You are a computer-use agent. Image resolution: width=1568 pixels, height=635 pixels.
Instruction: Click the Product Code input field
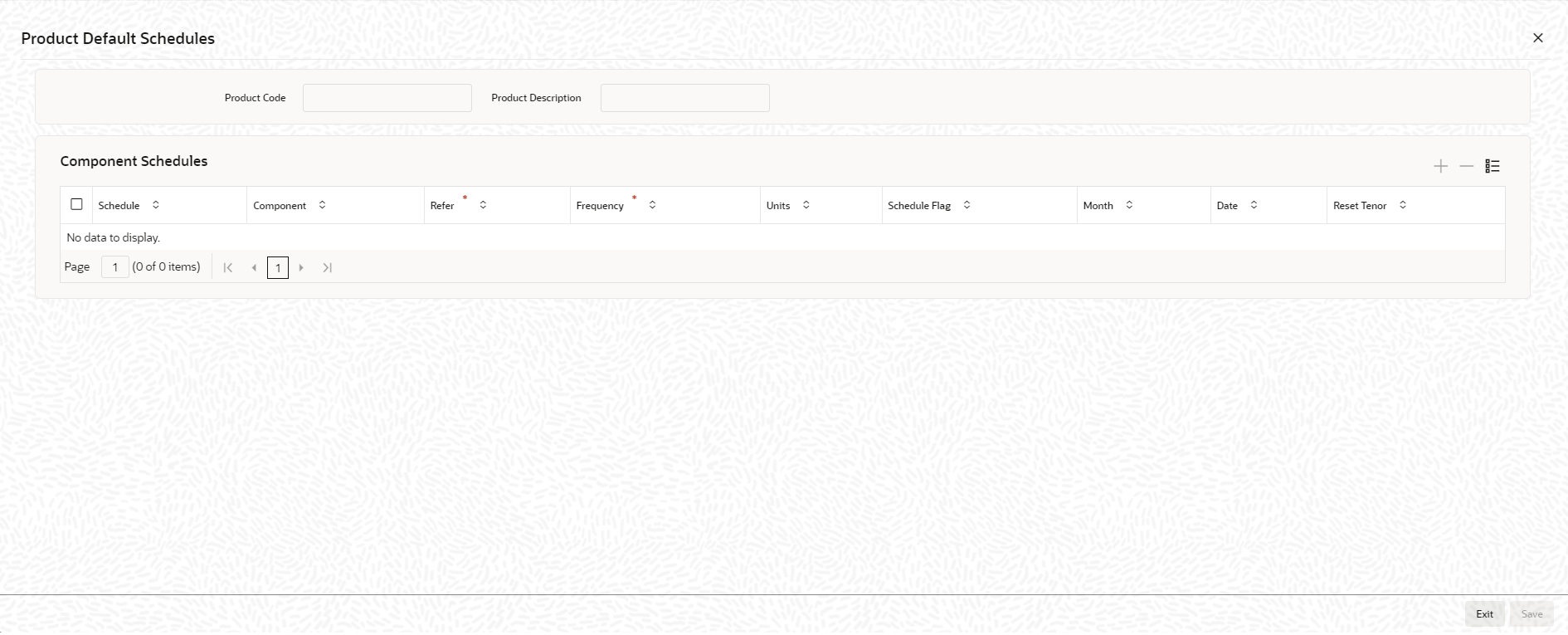tap(387, 98)
